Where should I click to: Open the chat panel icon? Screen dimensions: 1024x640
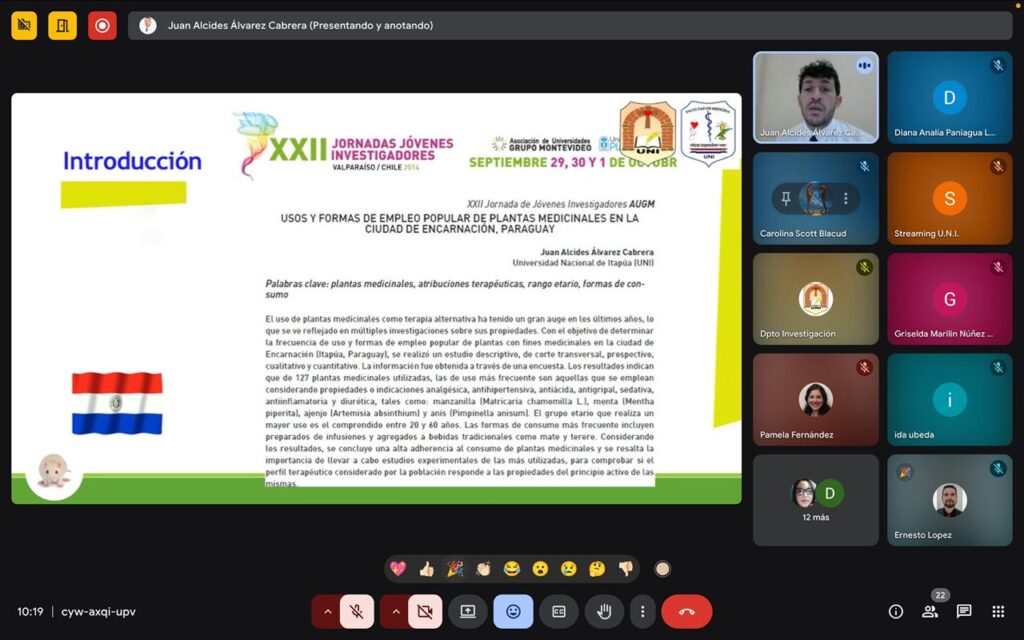click(x=964, y=611)
